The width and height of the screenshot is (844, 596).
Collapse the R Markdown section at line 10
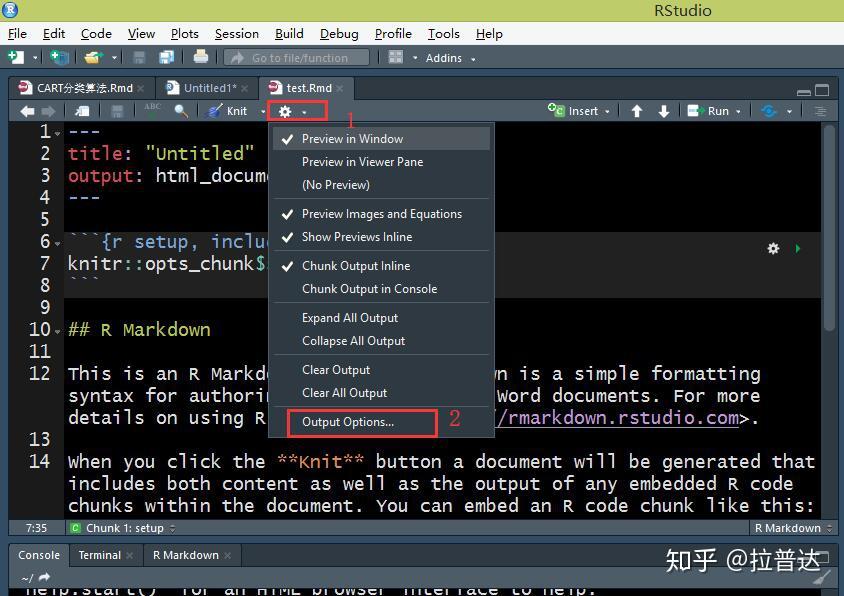(58, 332)
